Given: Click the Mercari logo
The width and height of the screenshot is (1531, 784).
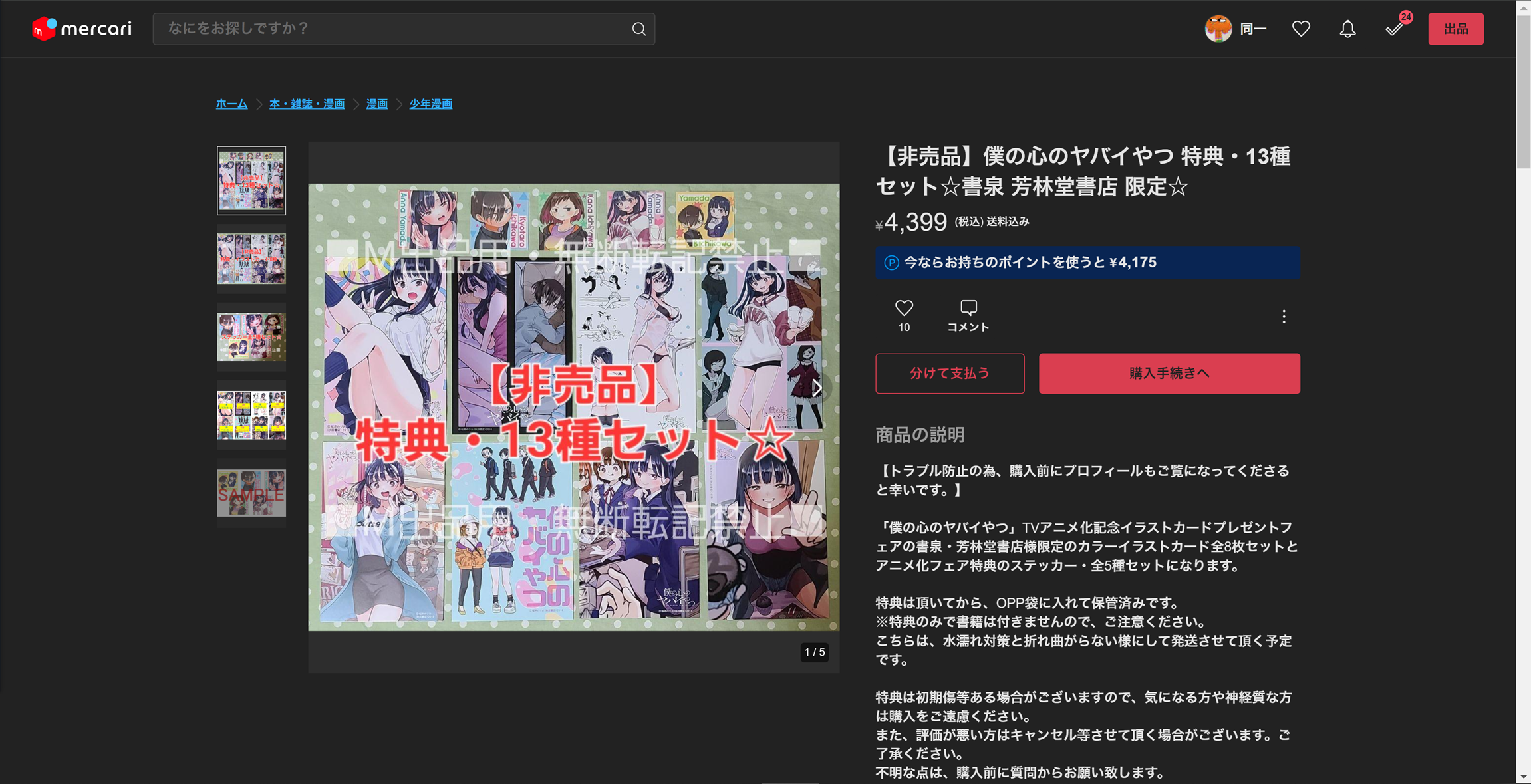Looking at the screenshot, I should (x=82, y=29).
